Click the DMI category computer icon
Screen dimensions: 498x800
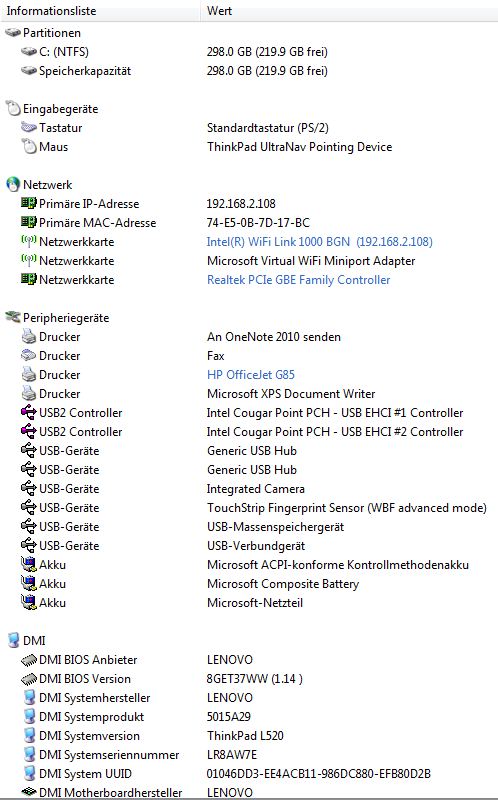click(13, 640)
